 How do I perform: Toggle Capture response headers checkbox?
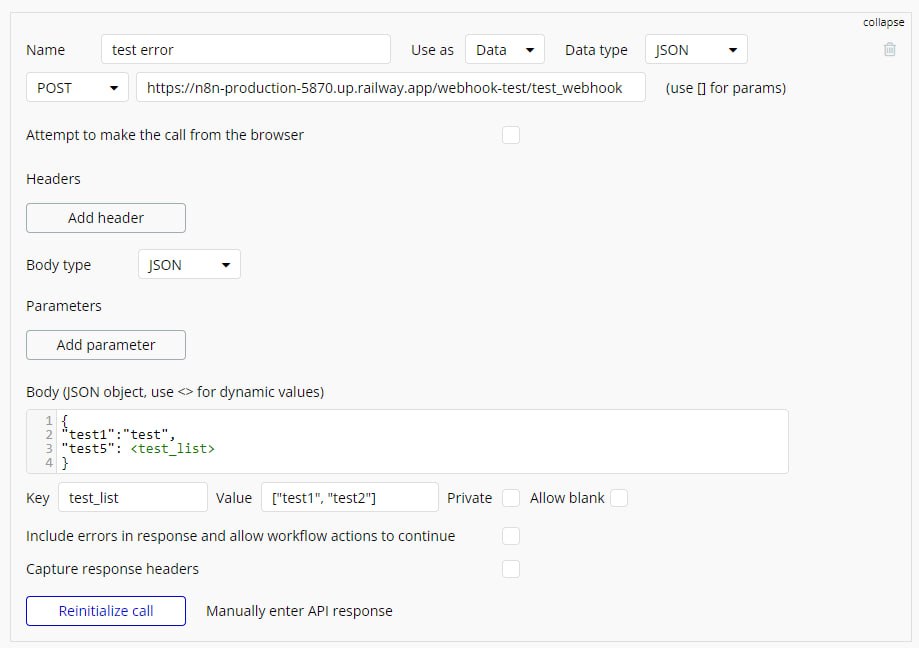click(x=511, y=569)
